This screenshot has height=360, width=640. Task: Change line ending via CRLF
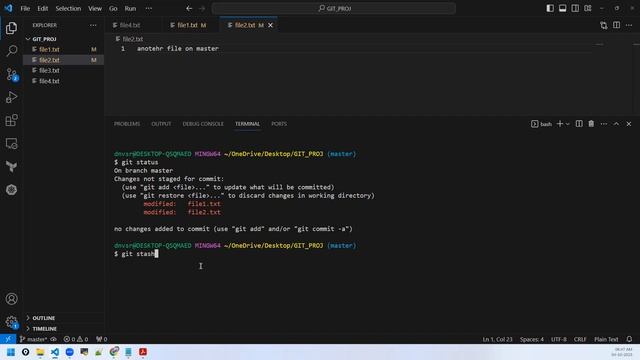tap(580, 339)
